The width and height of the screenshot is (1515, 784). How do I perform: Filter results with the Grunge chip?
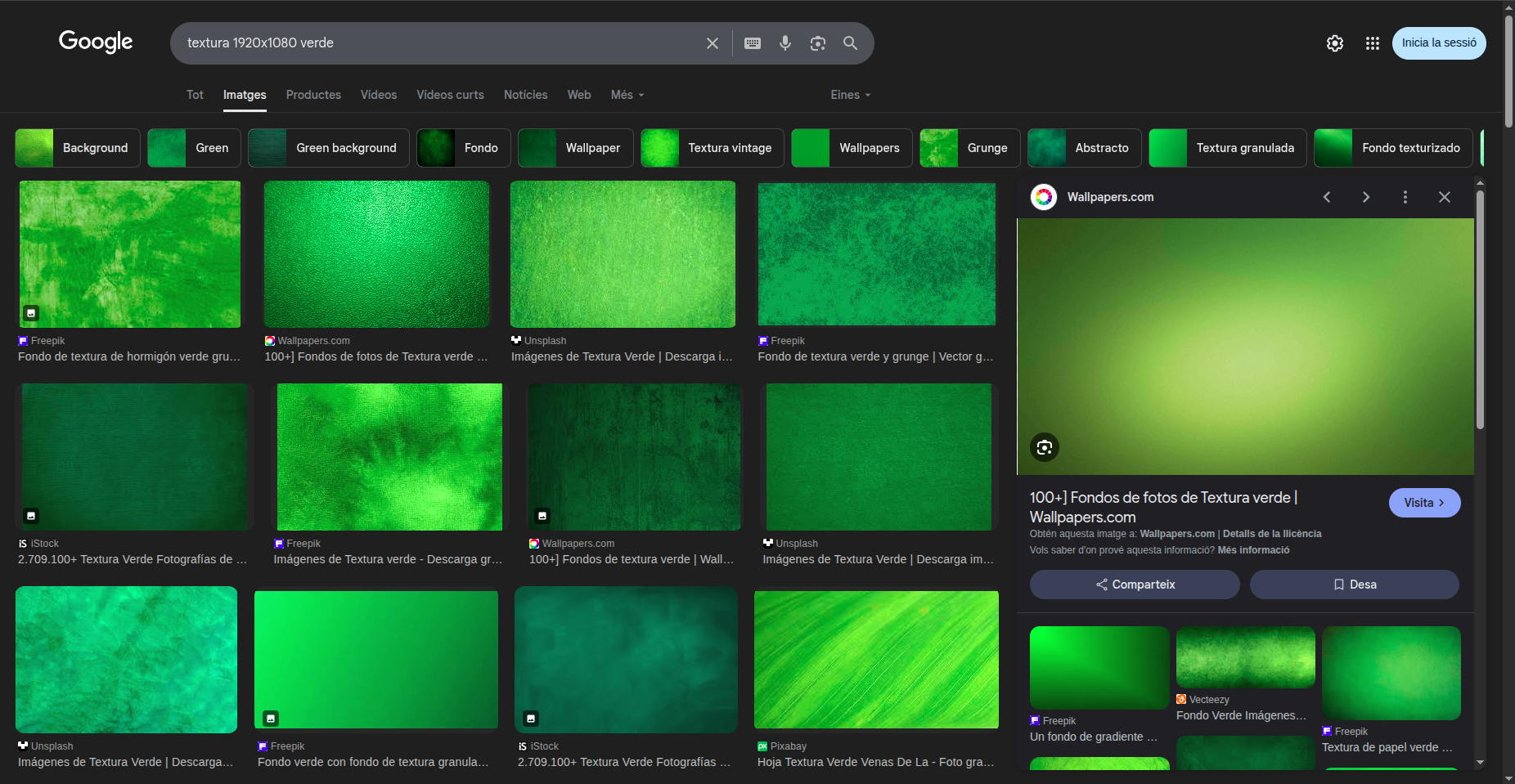pos(969,148)
